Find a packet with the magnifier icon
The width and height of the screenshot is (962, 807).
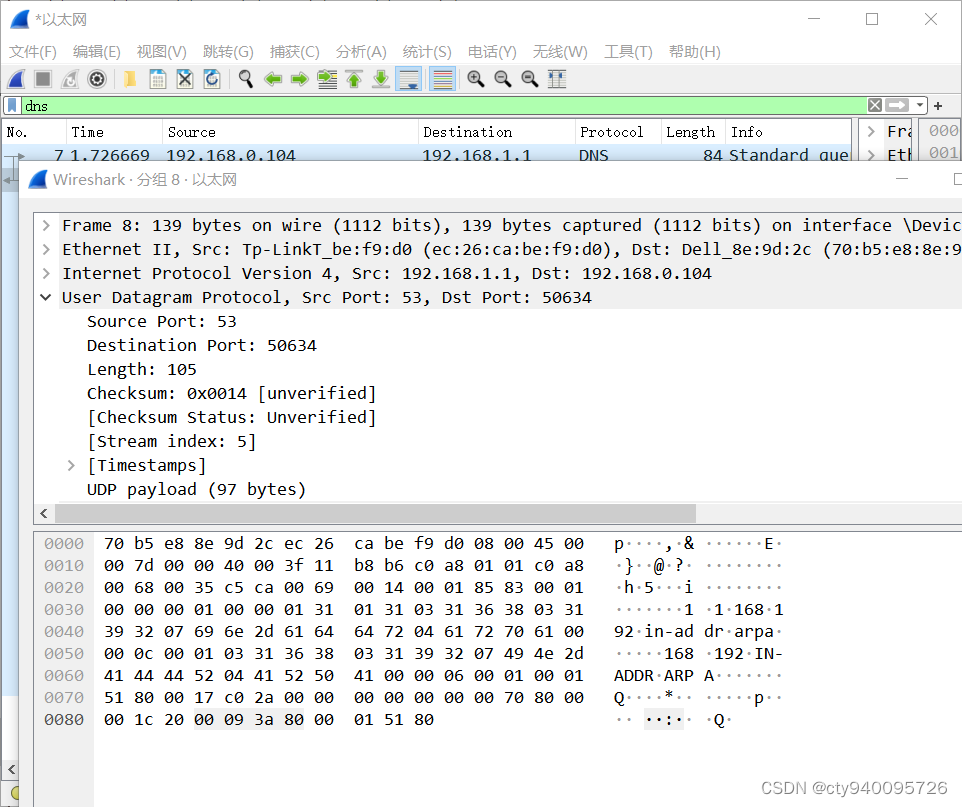pyautogui.click(x=245, y=79)
